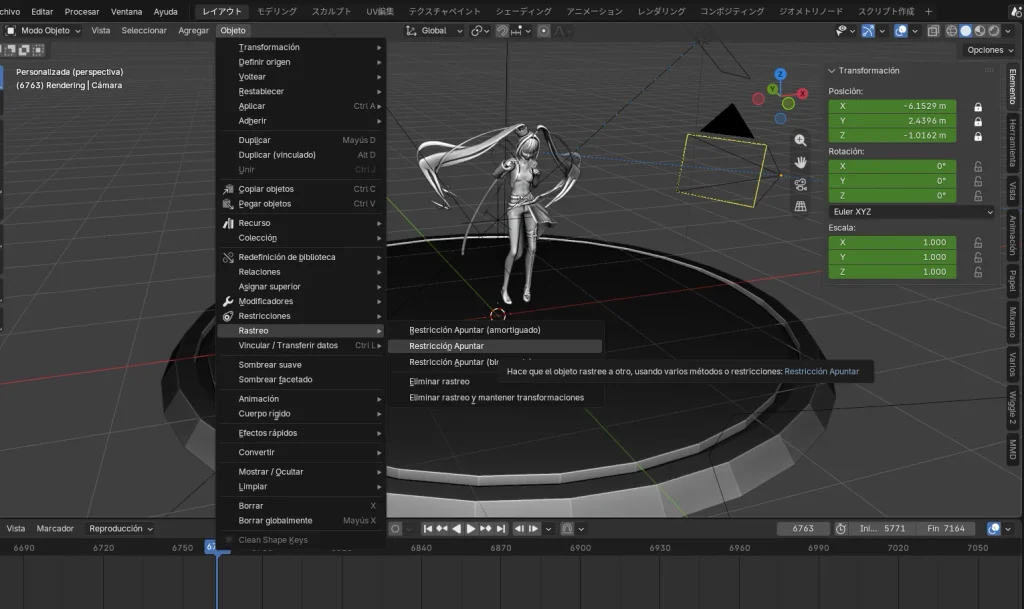Open Herramienta sidebar tab
This screenshot has width=1024, height=609.
pos(1012,143)
